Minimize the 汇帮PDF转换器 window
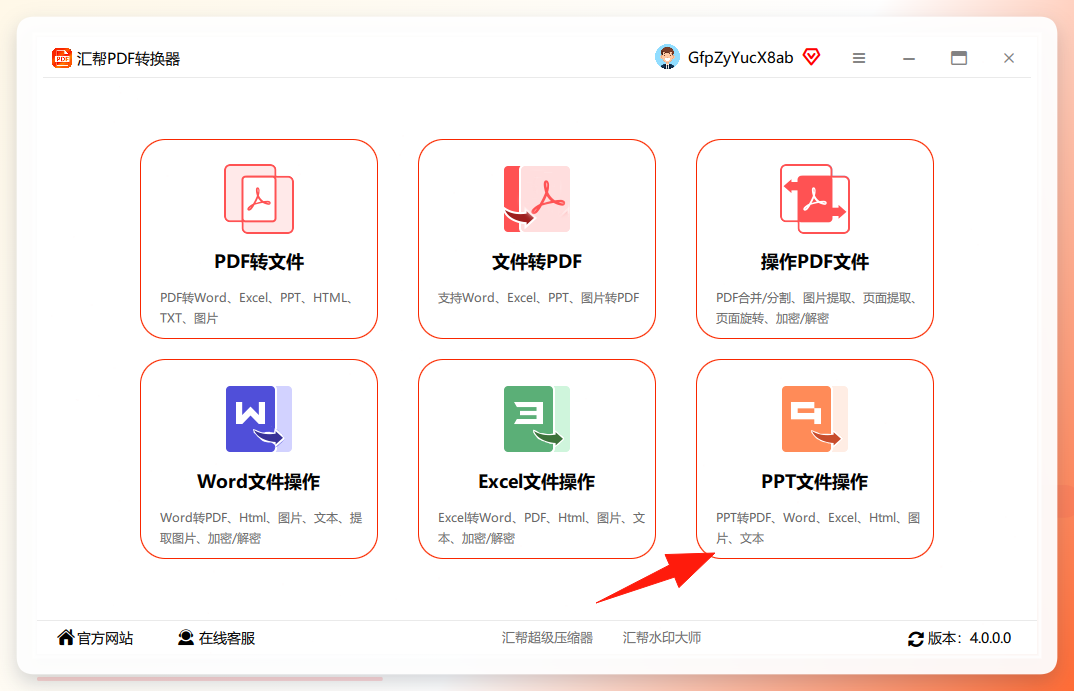The width and height of the screenshot is (1074, 691). pyautogui.click(x=909, y=58)
